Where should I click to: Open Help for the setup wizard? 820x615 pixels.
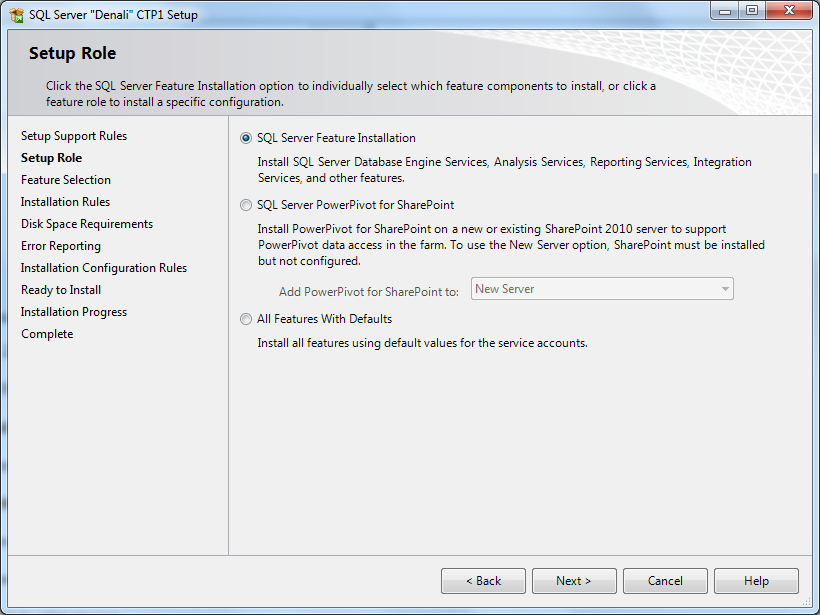click(756, 581)
